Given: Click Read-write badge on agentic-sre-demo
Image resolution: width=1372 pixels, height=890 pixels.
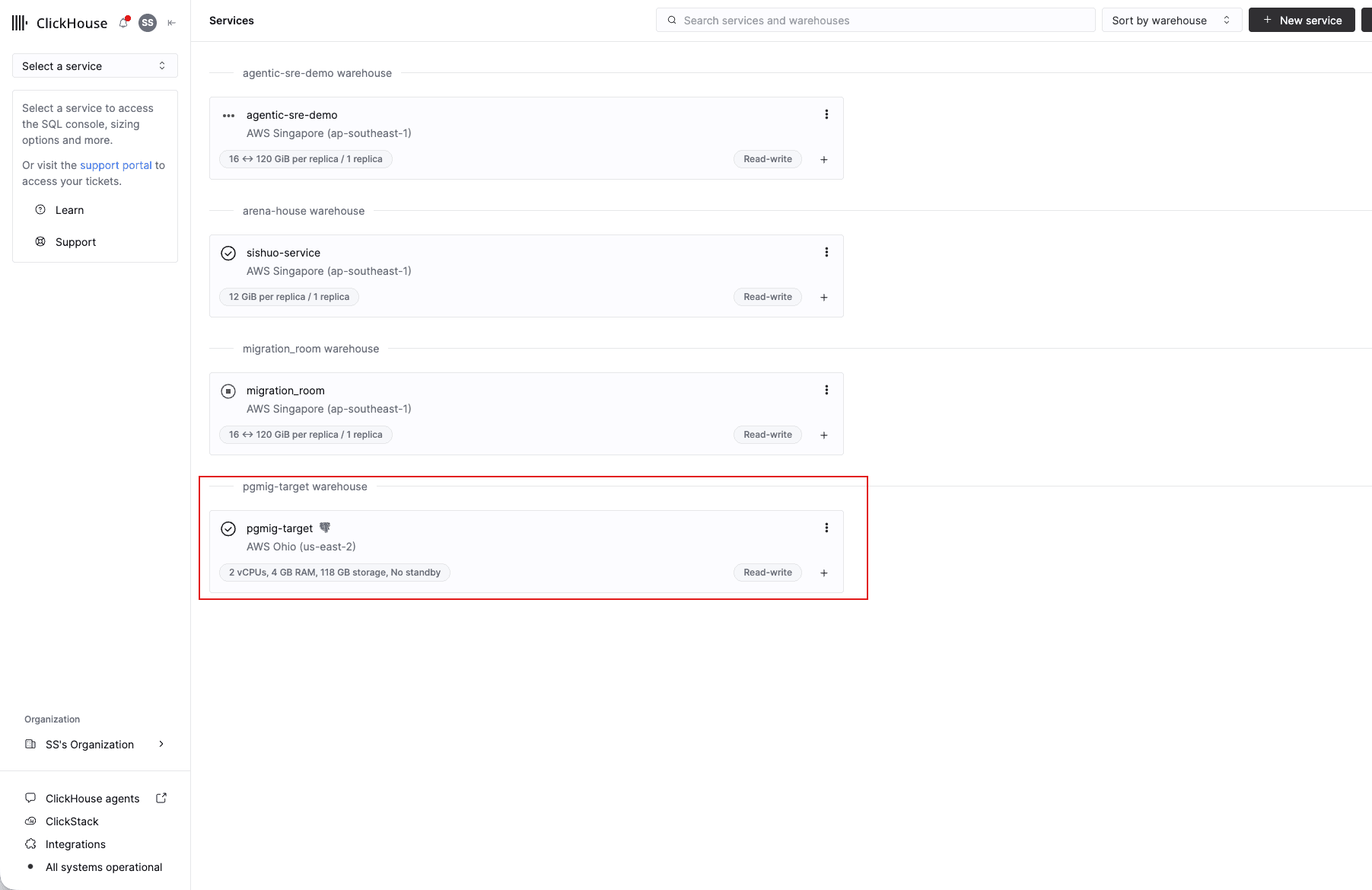Looking at the screenshot, I should pyautogui.click(x=768, y=159).
